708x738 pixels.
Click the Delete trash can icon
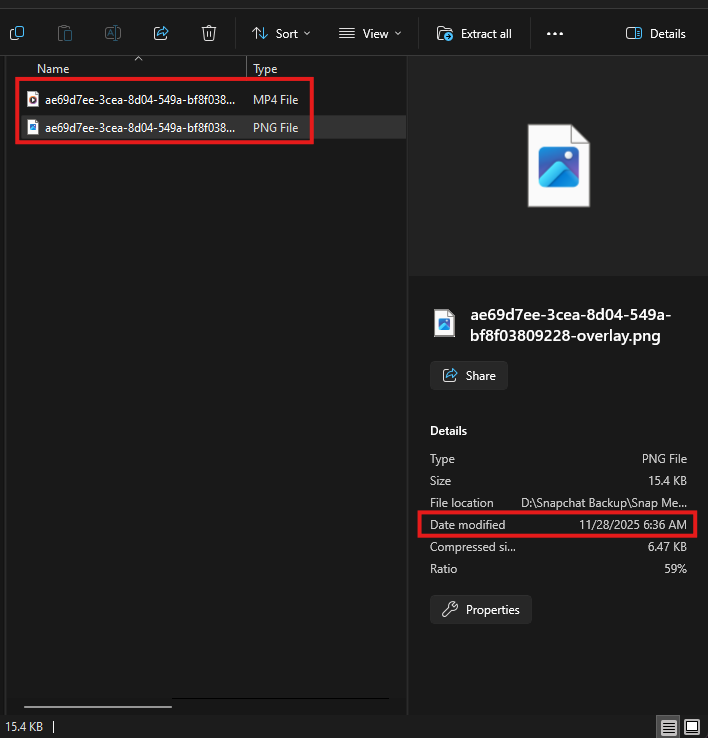tap(209, 33)
